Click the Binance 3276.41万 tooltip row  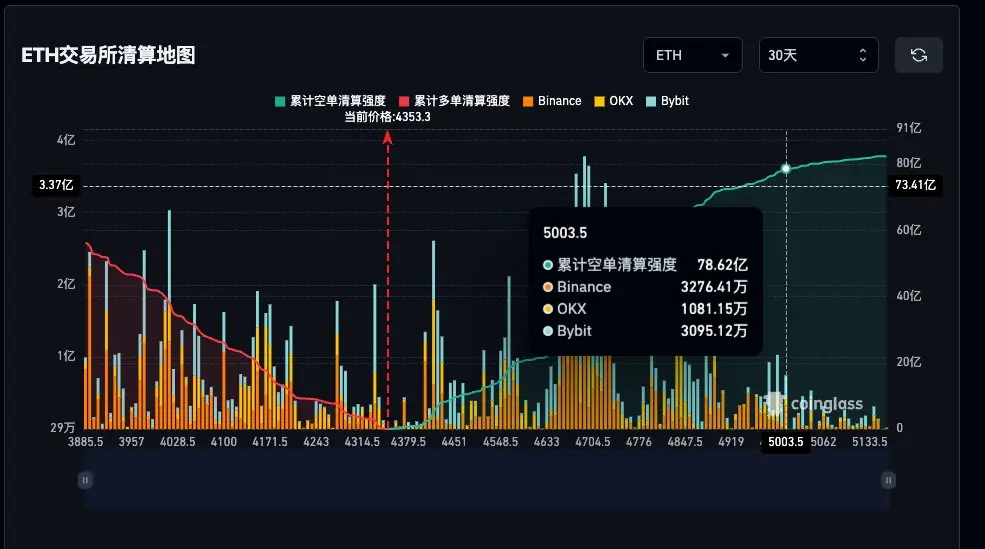pos(645,286)
